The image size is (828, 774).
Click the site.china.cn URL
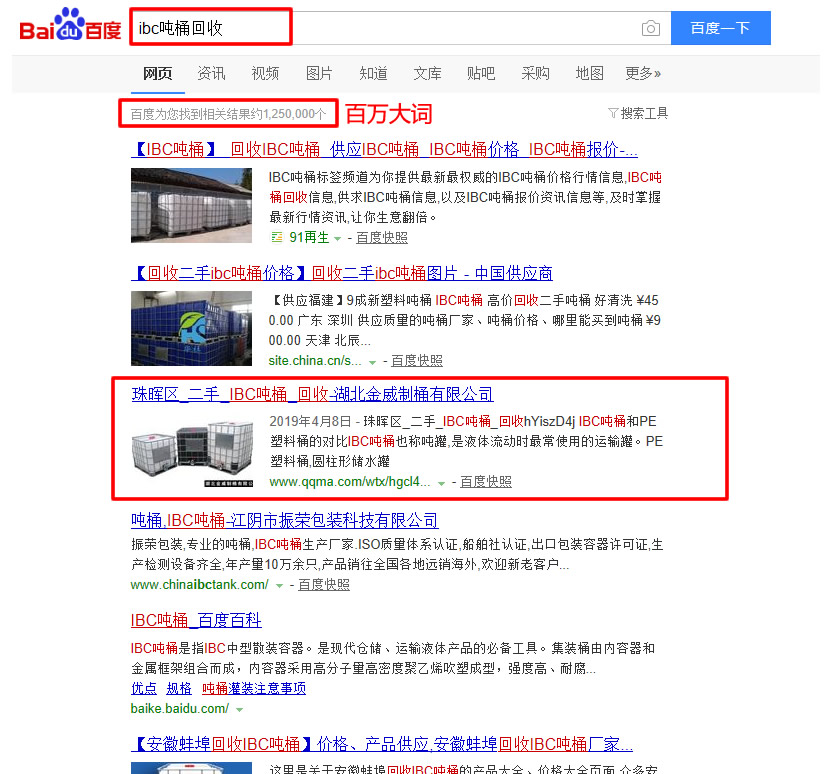pyautogui.click(x=315, y=361)
